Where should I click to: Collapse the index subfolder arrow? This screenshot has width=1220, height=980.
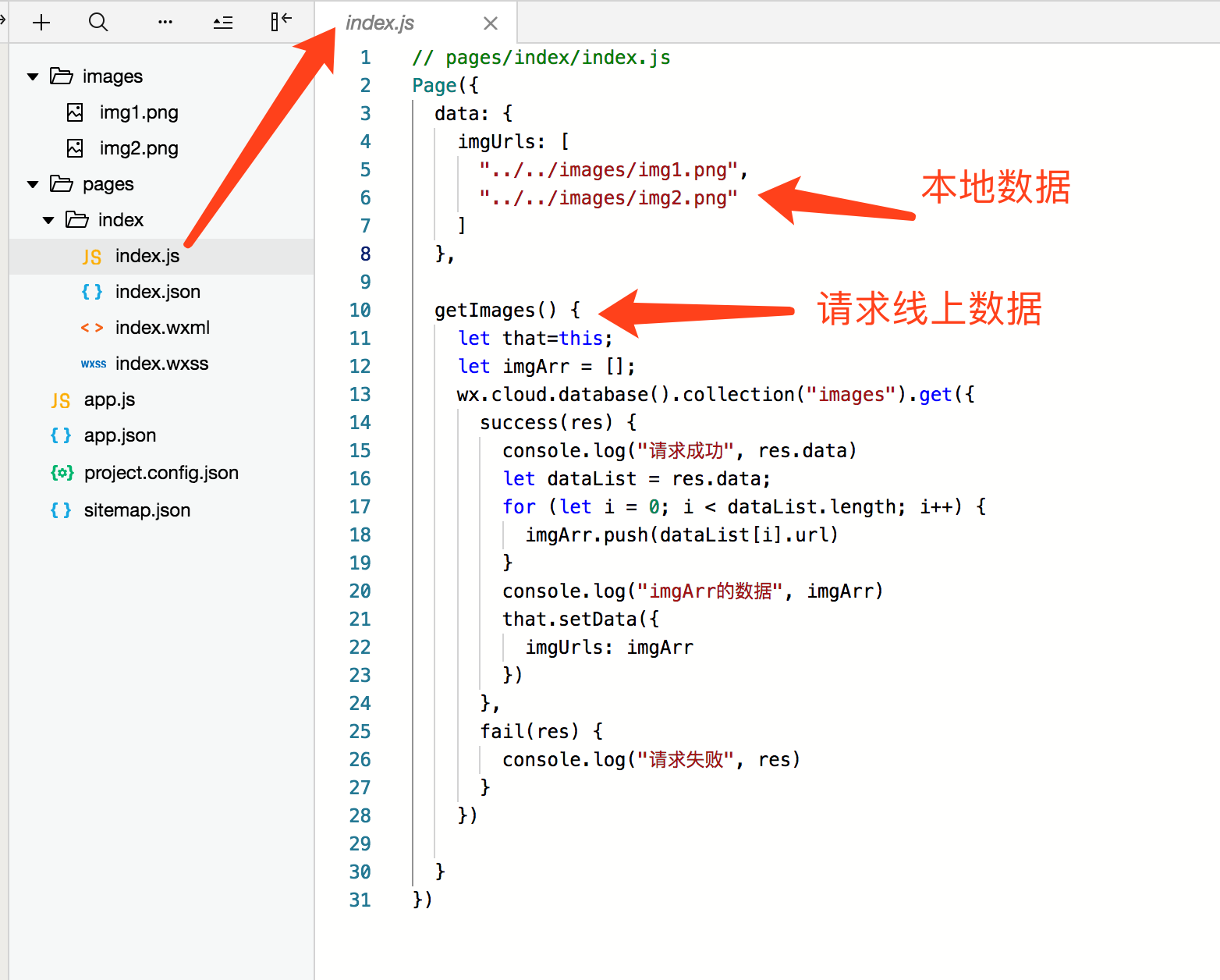[x=48, y=220]
